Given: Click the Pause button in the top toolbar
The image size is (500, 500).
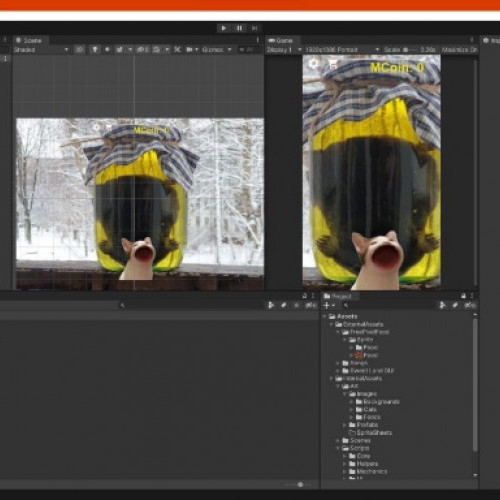Looking at the screenshot, I should pos(239,28).
